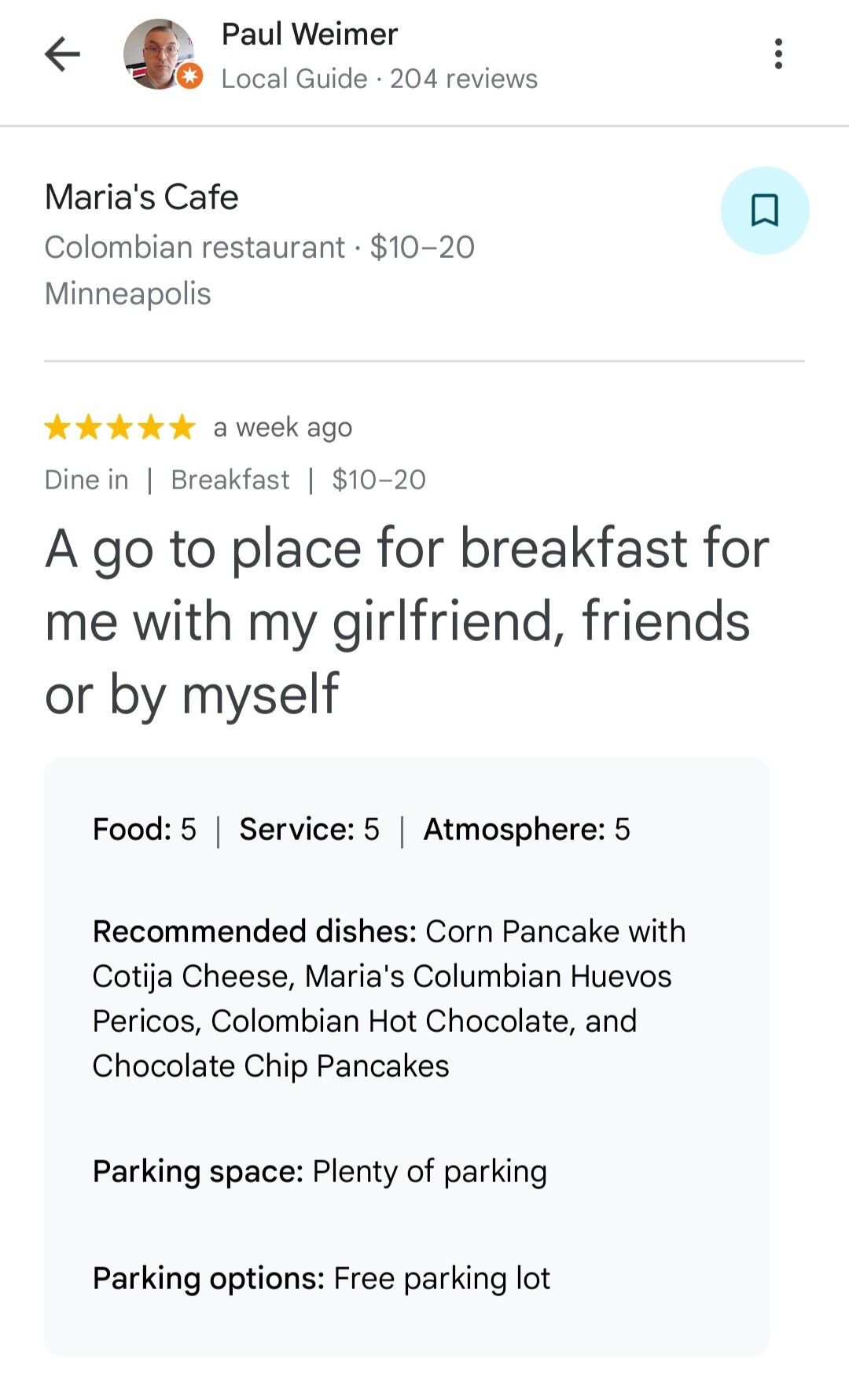Tap the 'a week ago' timestamp
The image size is (849, 1400).
pos(282,428)
